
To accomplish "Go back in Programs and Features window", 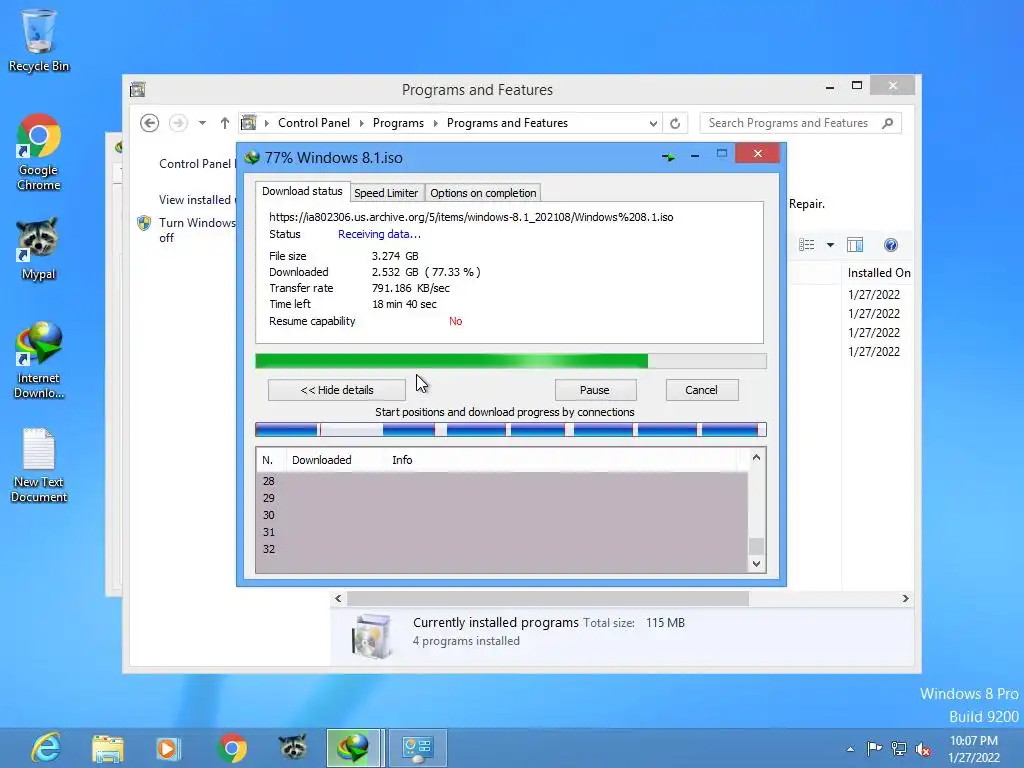I will (x=150, y=123).
